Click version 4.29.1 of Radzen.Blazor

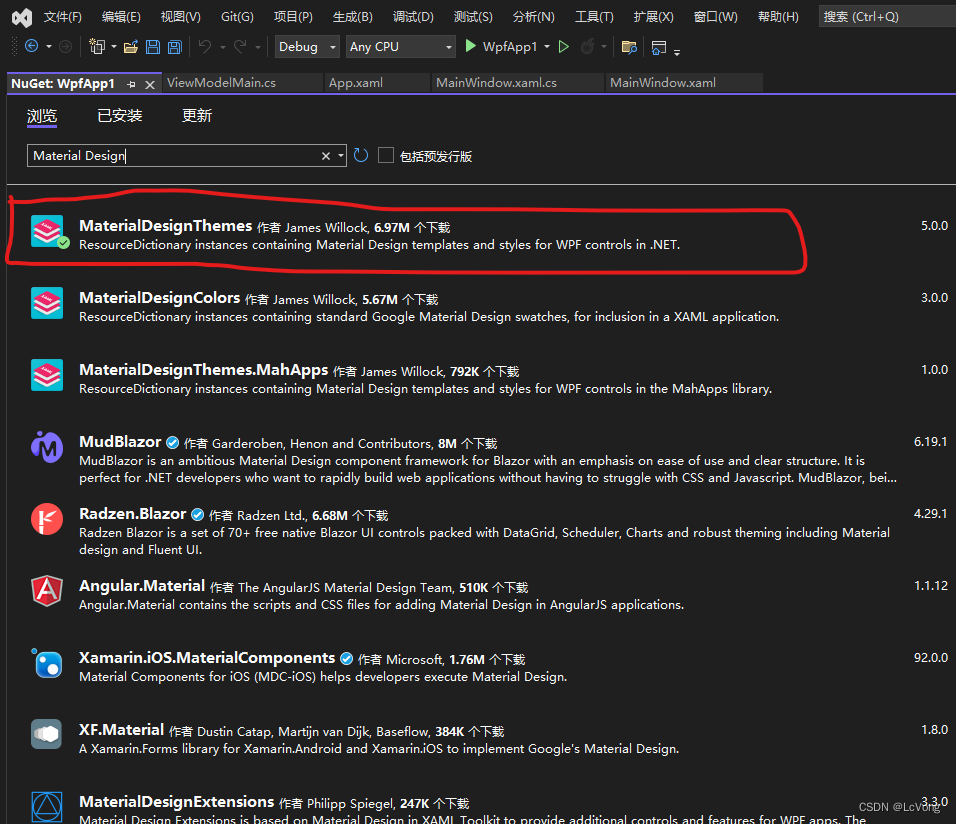[x=929, y=513]
